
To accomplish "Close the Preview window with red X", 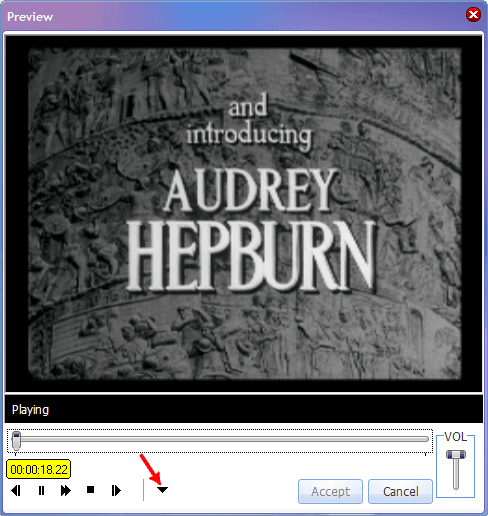I will pyautogui.click(x=473, y=15).
